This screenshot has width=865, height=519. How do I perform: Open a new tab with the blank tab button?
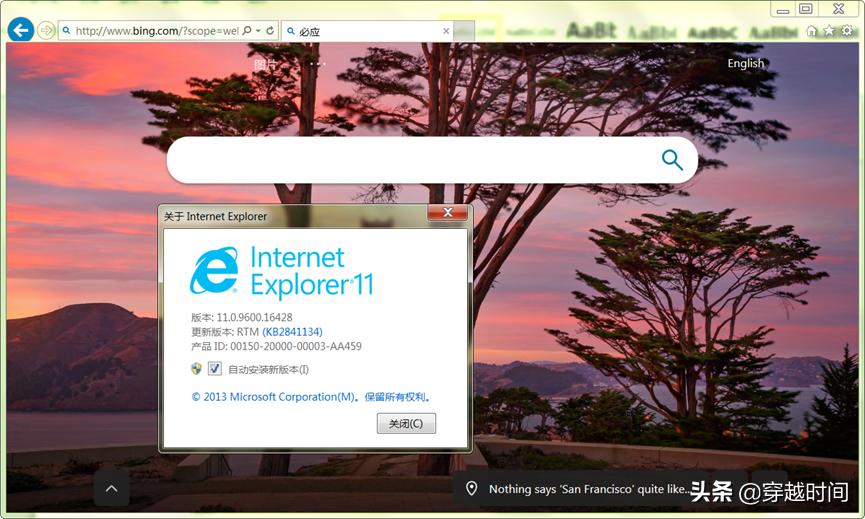(464, 31)
